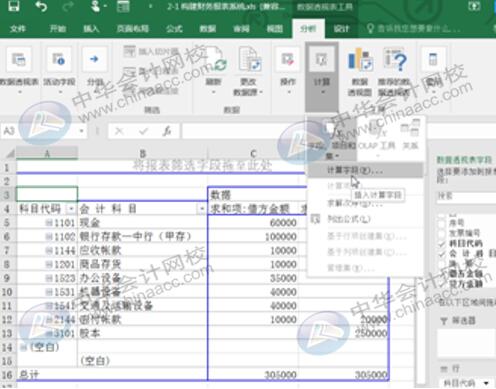This screenshot has height=389, width=496.
Task: Choose 计算字段 from the dropdown menu
Action: pos(365,170)
